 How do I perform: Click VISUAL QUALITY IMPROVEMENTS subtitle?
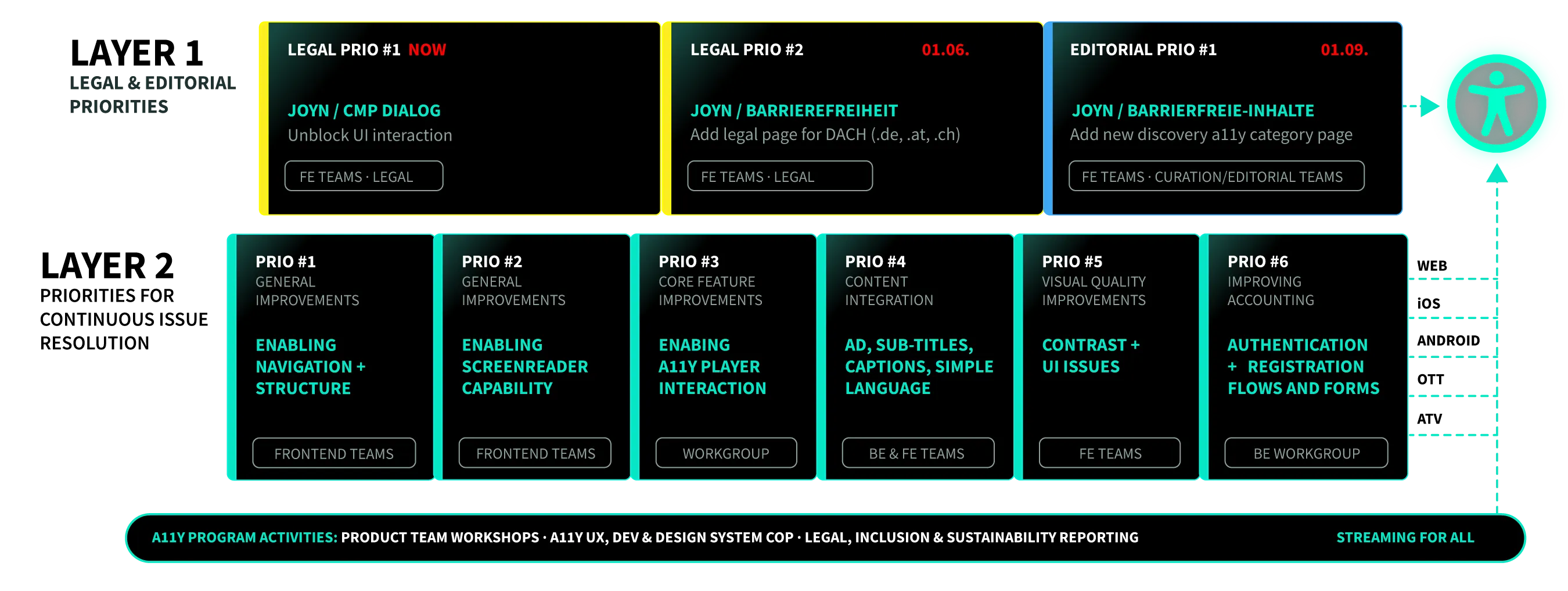(1093, 291)
